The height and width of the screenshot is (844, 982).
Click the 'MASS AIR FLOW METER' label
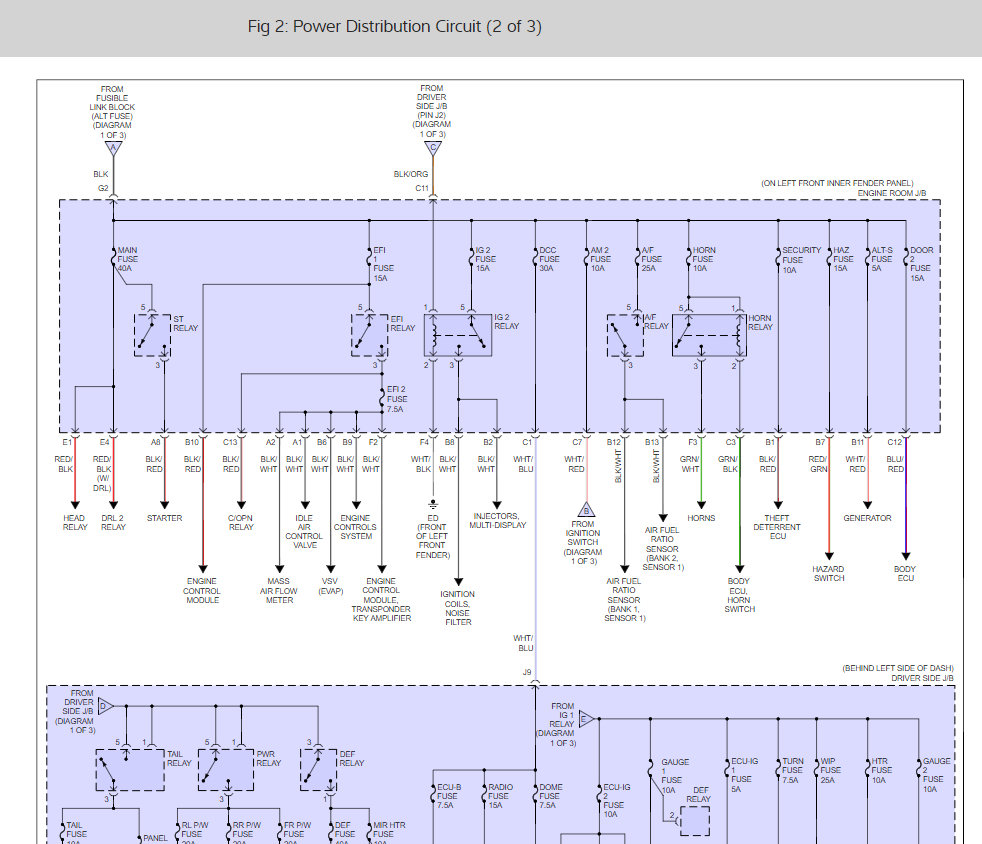[279, 590]
